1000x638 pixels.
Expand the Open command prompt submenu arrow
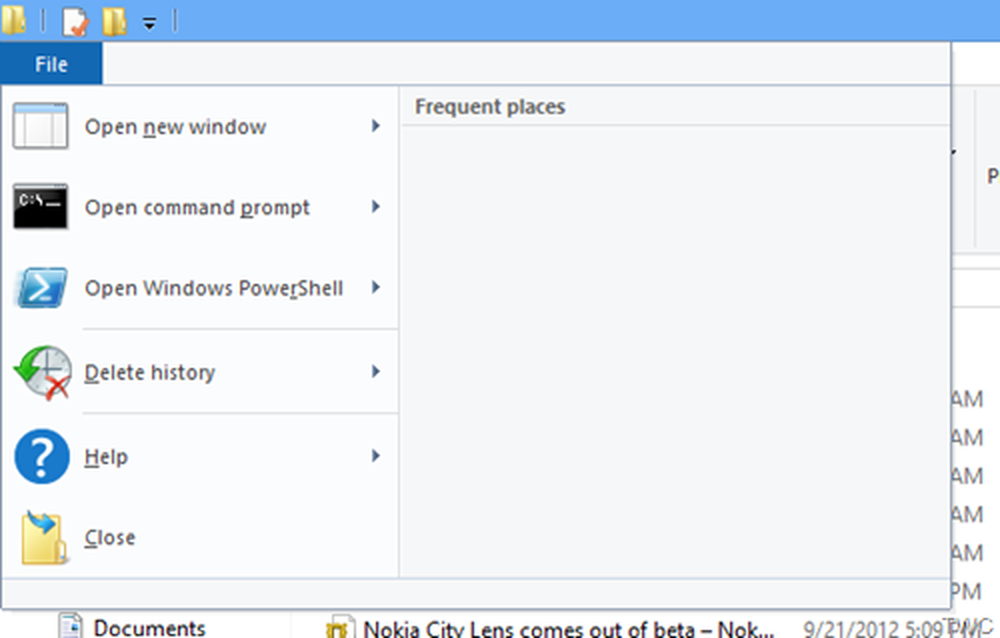(x=376, y=207)
